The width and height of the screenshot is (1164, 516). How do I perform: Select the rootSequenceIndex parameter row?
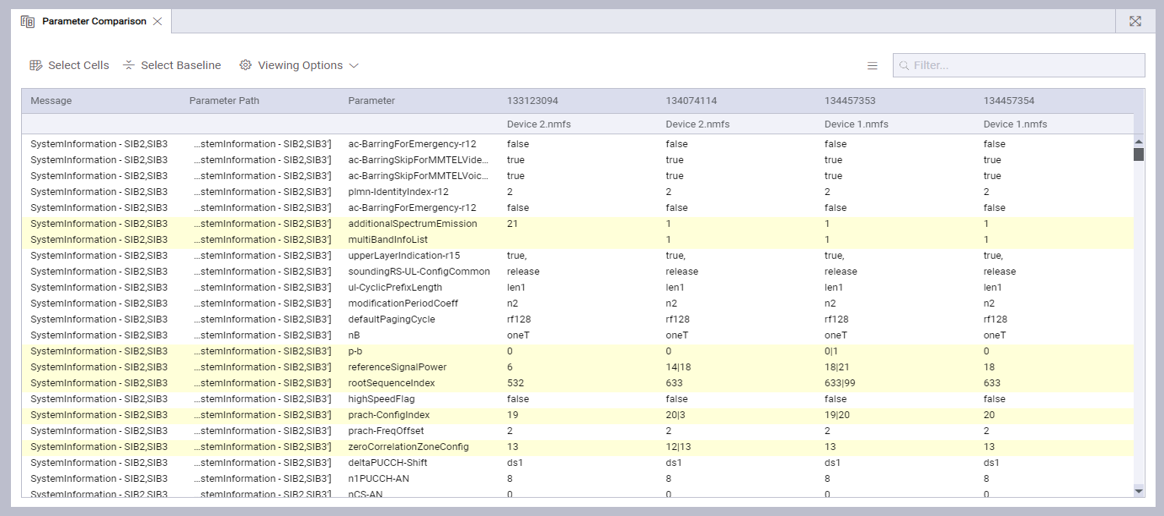[391, 383]
